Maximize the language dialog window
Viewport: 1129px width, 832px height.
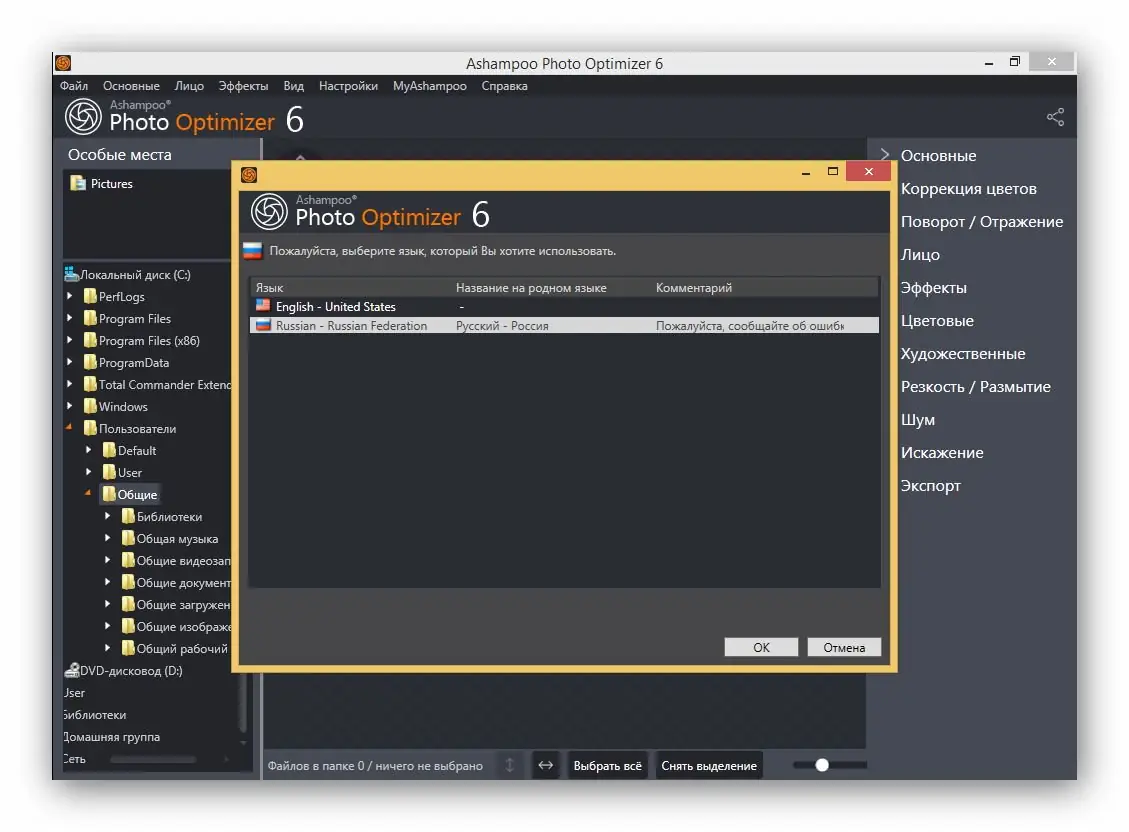(832, 171)
